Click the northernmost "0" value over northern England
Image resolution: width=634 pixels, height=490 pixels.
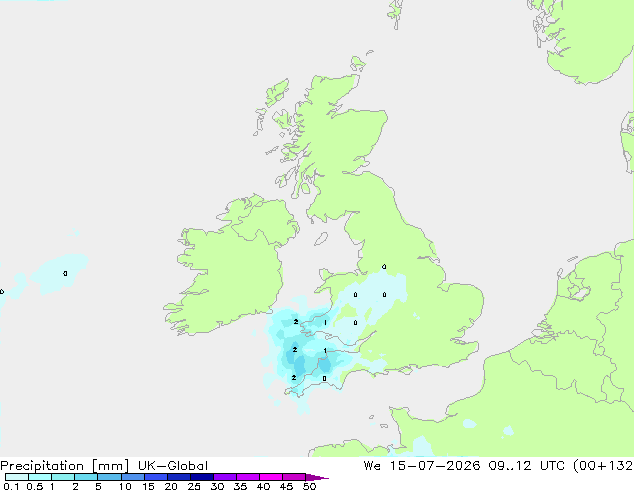pos(384,267)
